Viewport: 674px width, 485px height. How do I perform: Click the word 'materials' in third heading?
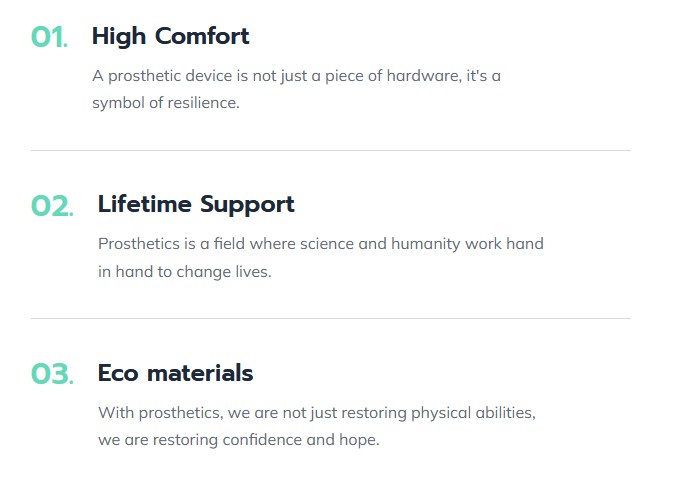click(x=200, y=373)
